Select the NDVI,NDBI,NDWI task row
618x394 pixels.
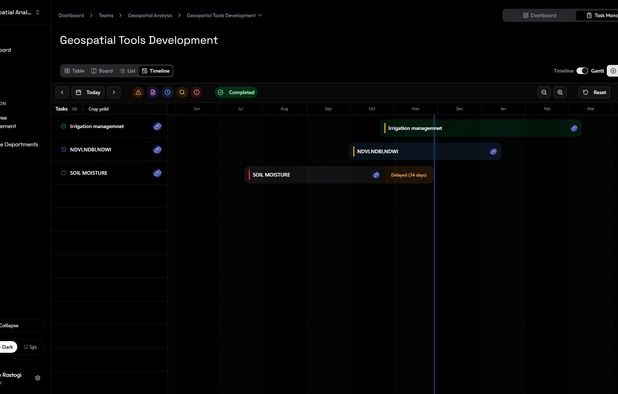109,150
